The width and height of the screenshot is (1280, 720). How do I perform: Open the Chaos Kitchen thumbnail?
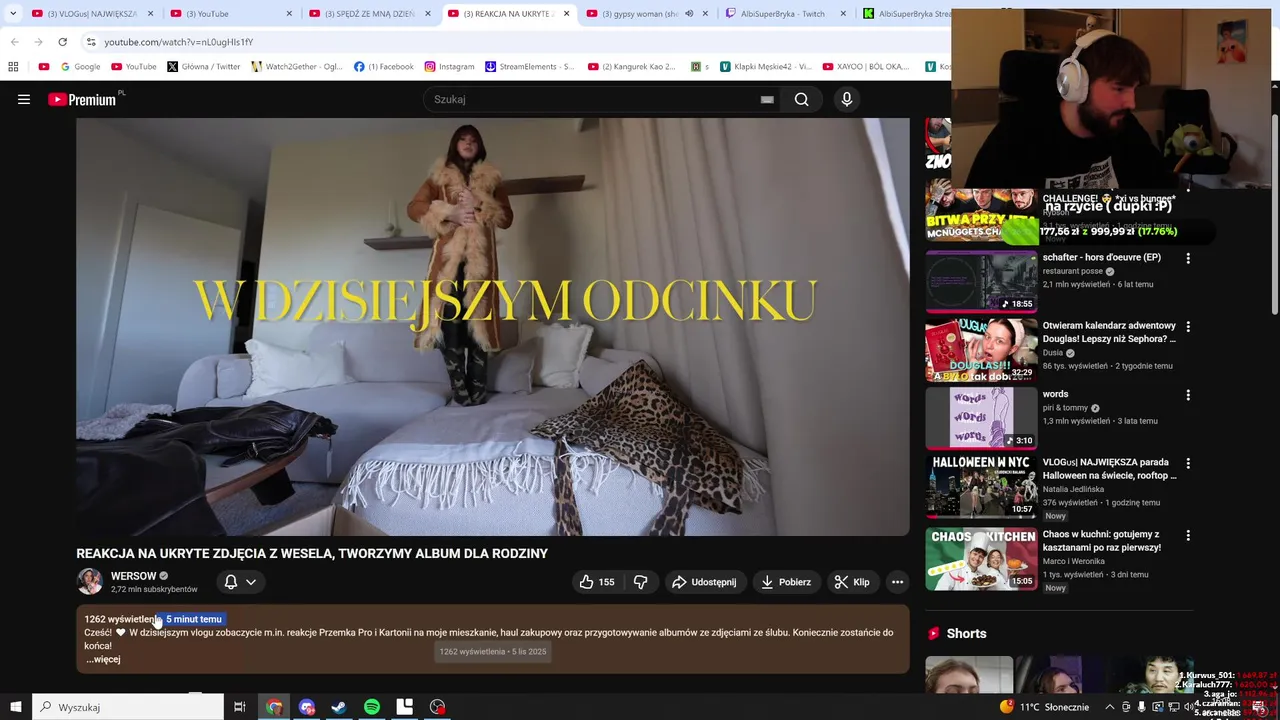tap(981, 559)
